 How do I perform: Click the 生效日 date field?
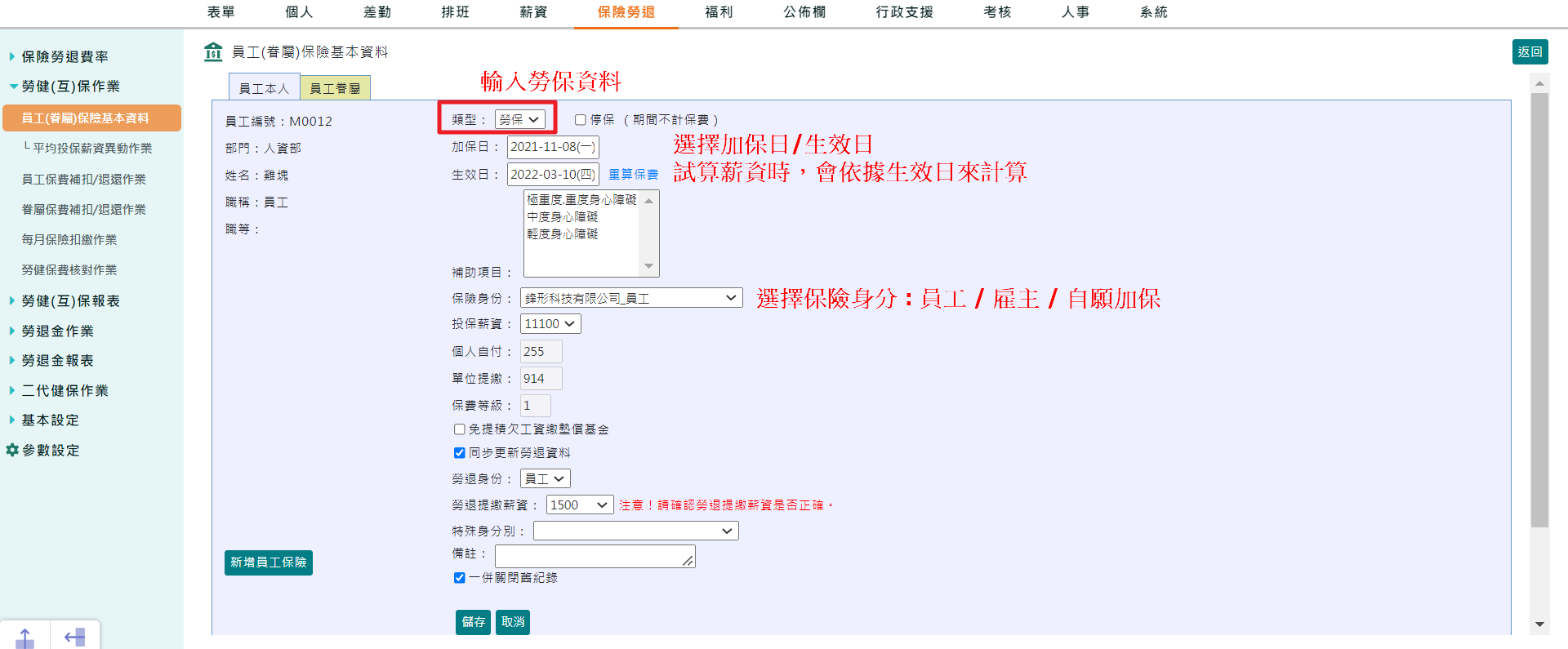click(553, 174)
